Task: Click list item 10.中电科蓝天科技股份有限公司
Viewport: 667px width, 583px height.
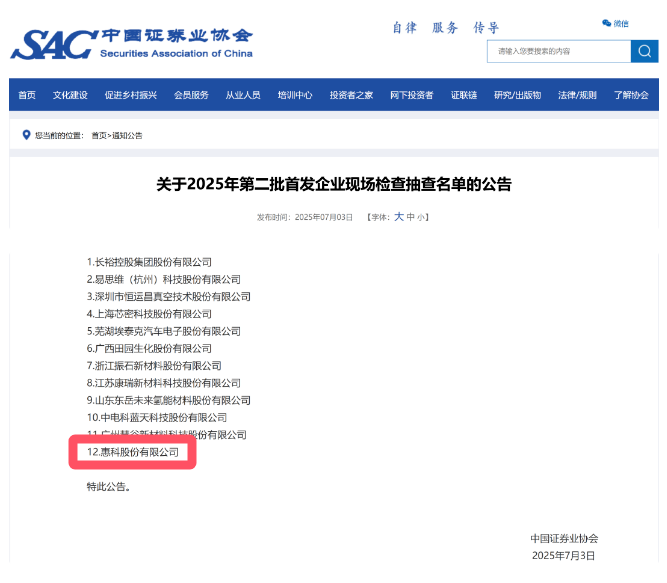Action: pyautogui.click(x=157, y=418)
